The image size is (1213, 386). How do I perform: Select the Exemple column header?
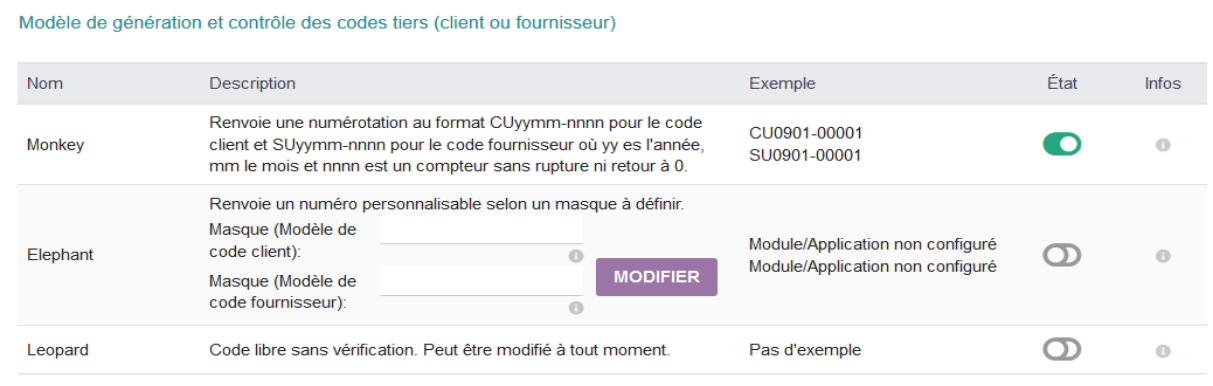point(782,84)
